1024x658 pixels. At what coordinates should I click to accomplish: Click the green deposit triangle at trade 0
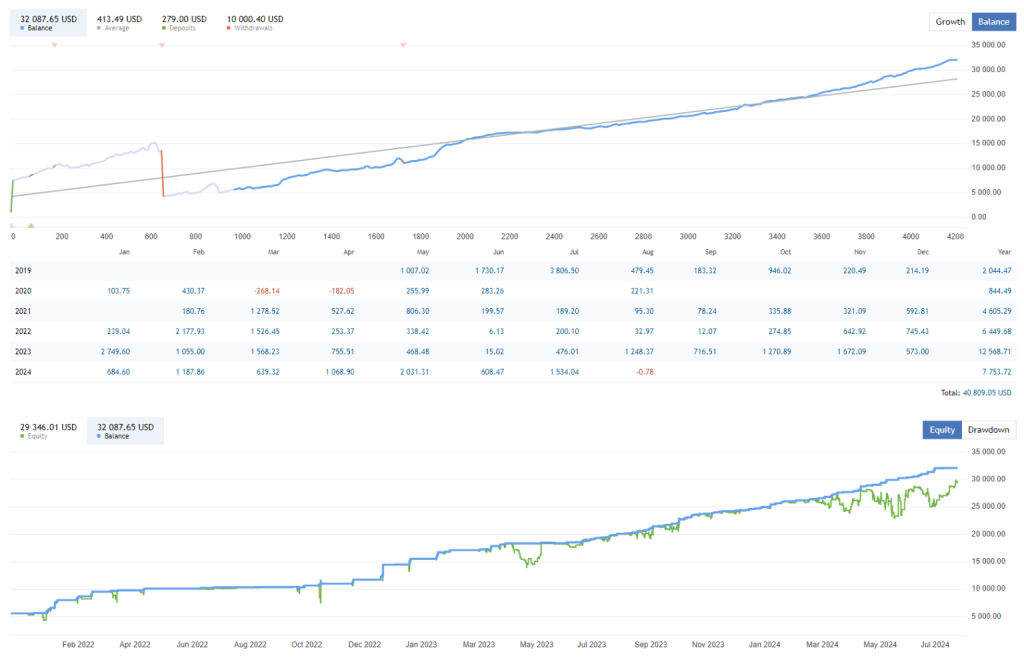[x=12, y=225]
